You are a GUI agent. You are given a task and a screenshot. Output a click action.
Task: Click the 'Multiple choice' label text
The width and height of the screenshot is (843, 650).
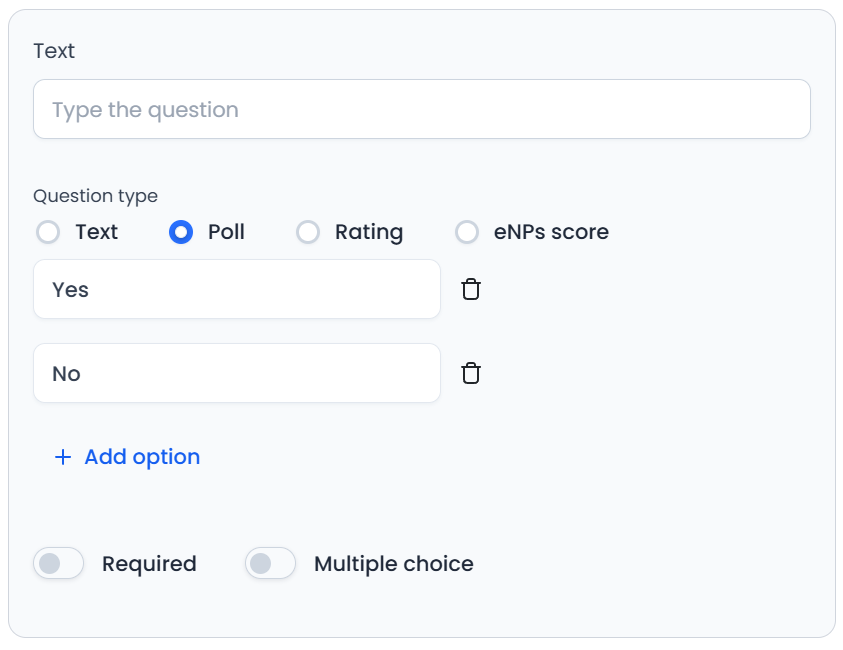(x=393, y=564)
